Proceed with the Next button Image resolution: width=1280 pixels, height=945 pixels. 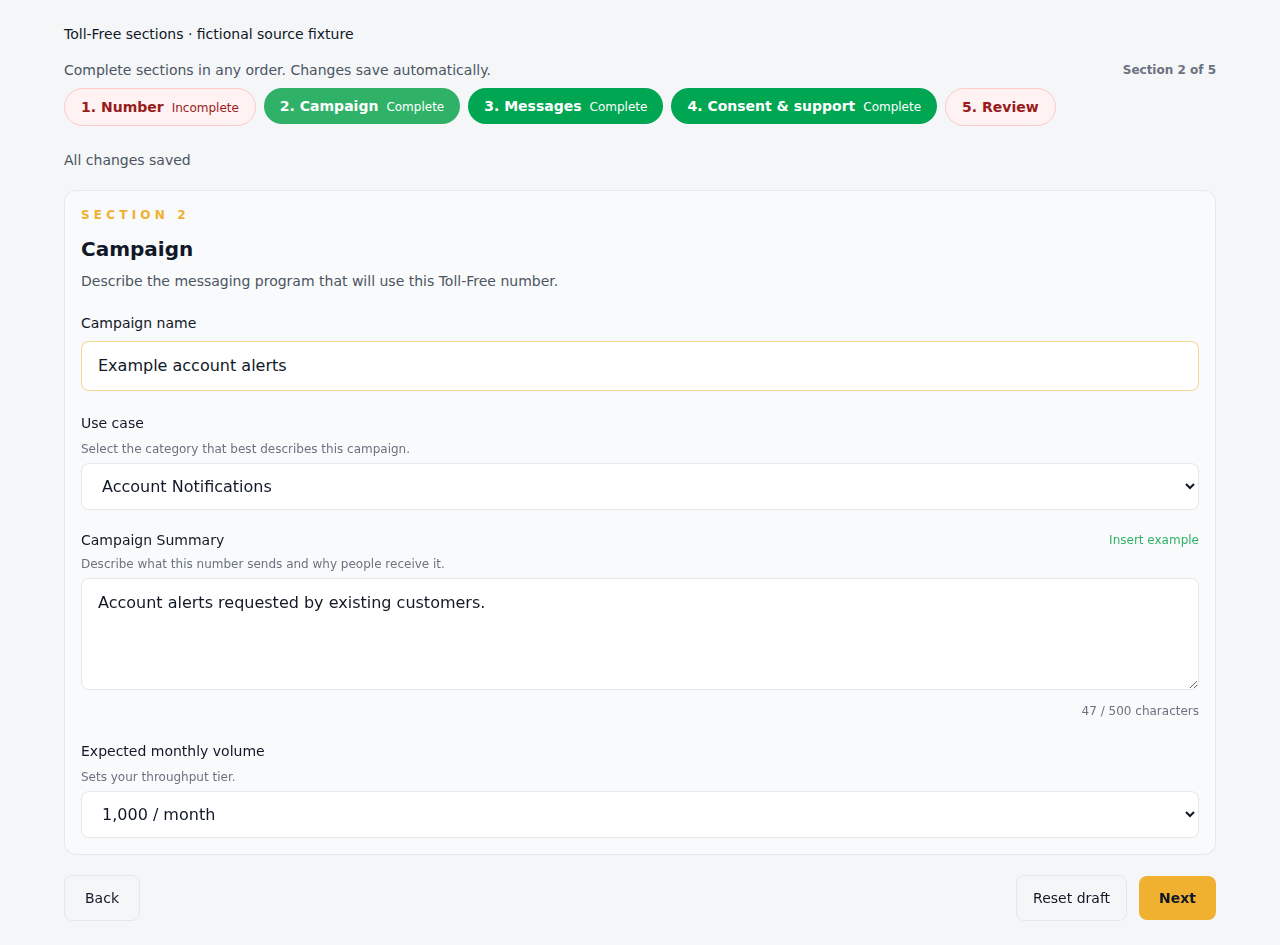coord(1177,898)
